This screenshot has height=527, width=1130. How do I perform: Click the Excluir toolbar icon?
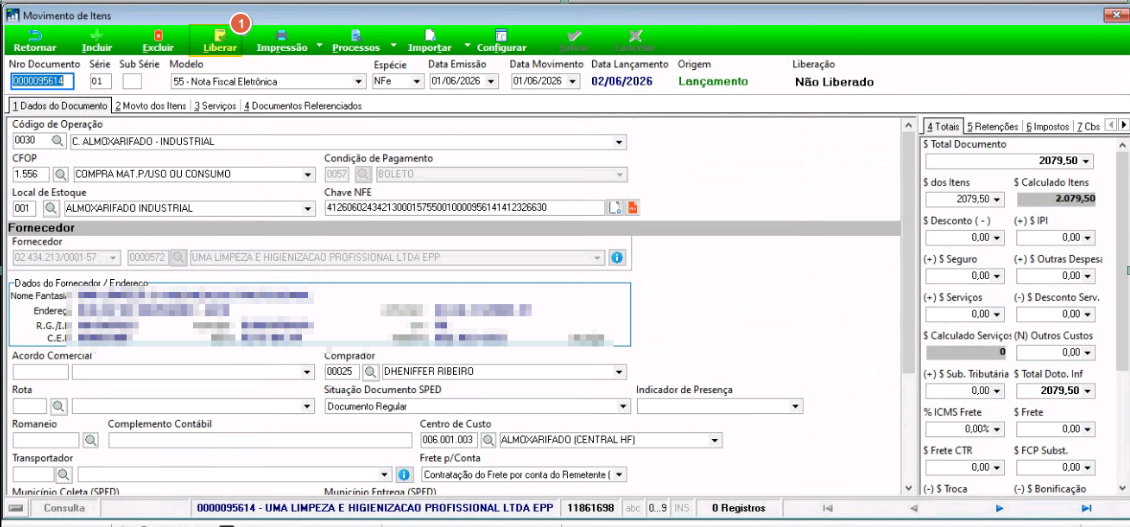tap(158, 35)
